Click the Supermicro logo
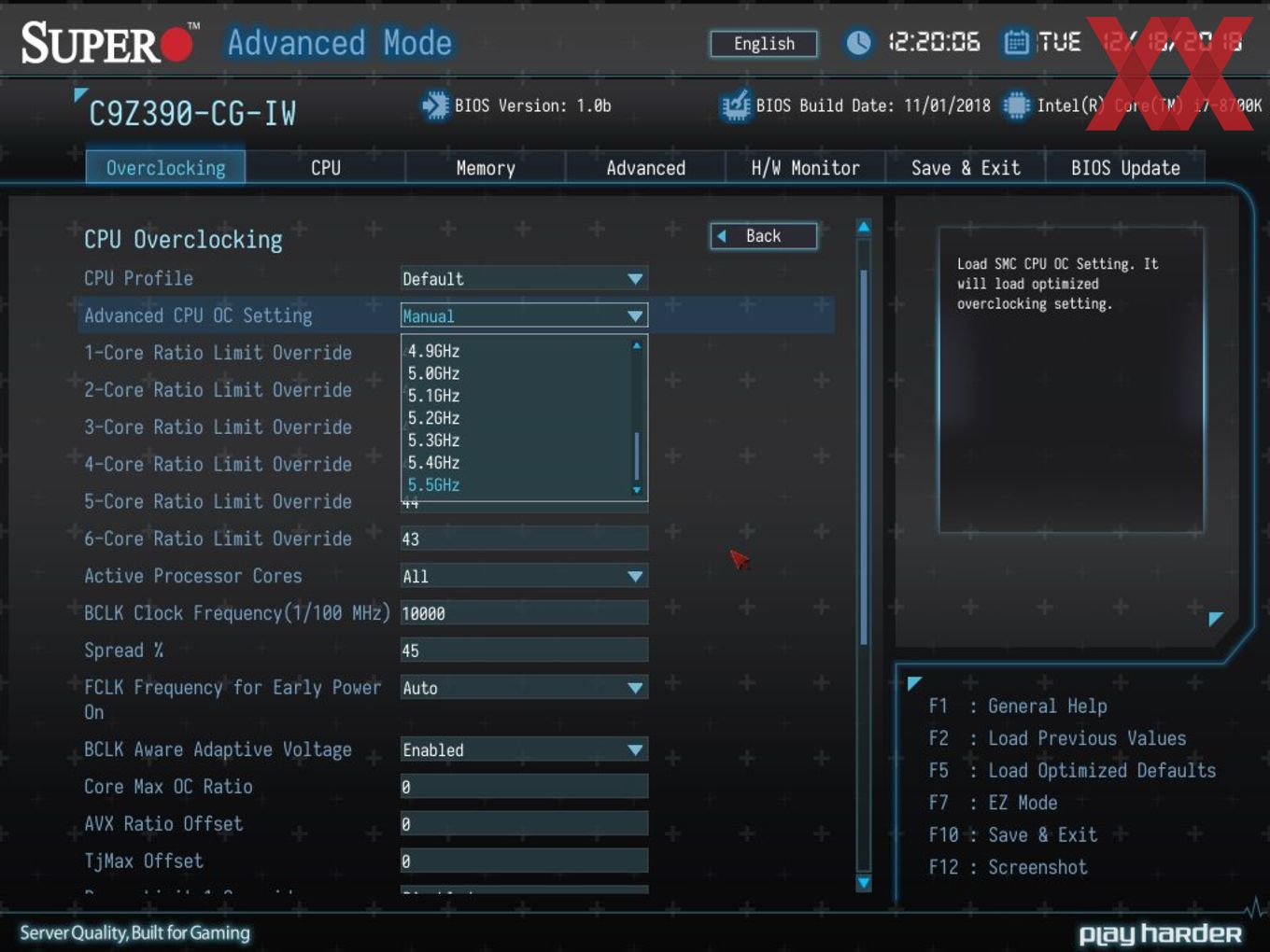This screenshot has width=1270, height=952. click(110, 43)
